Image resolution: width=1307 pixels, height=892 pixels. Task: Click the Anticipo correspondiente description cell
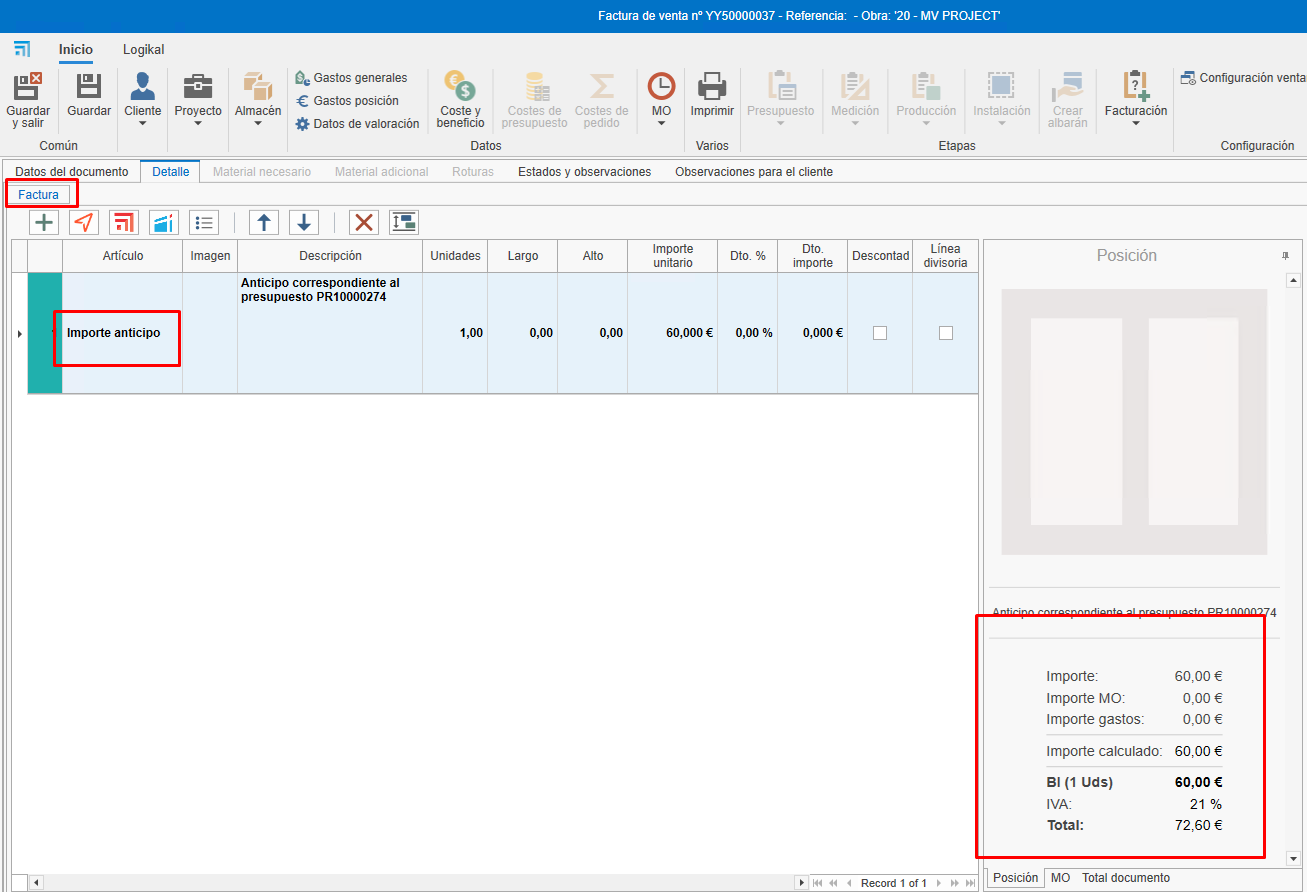coord(330,333)
